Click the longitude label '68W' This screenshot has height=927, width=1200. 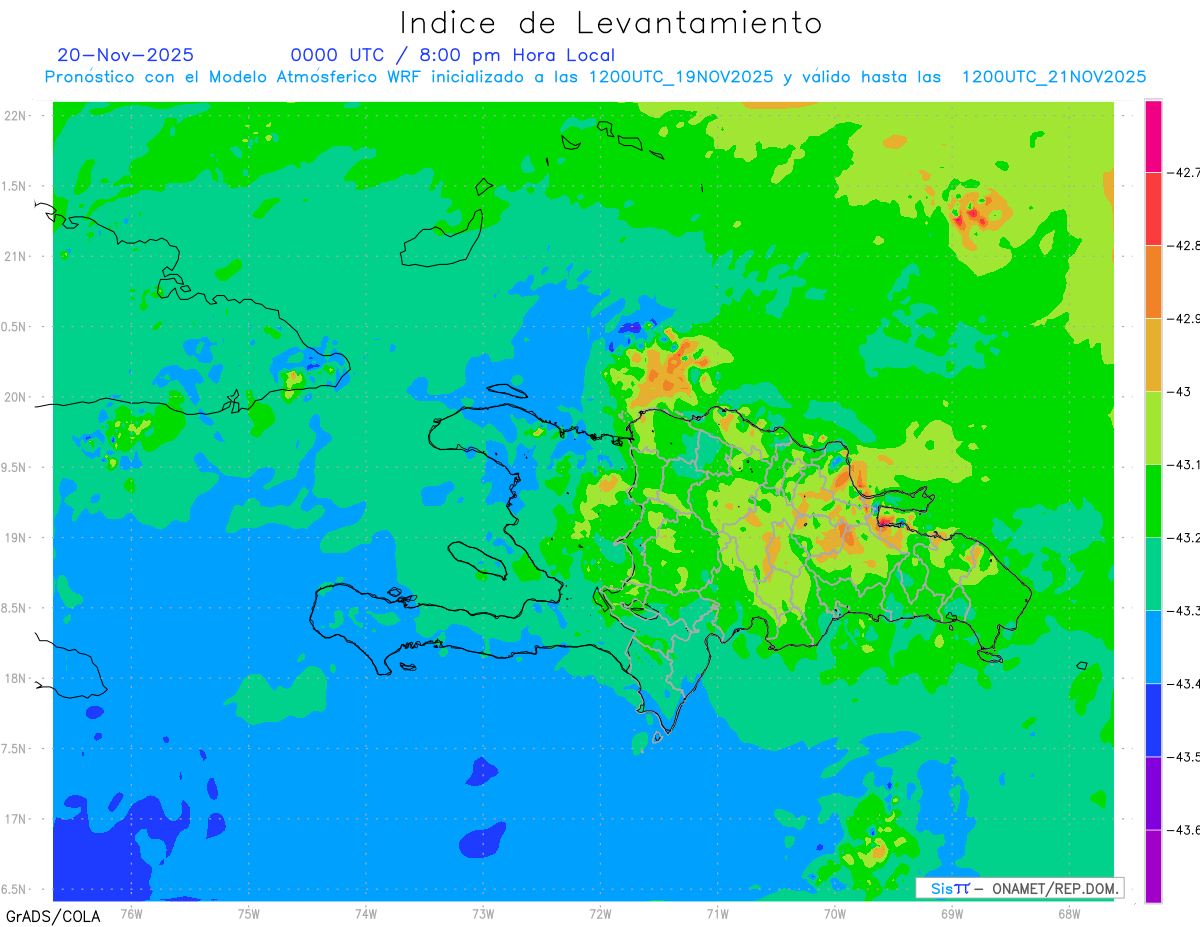click(1069, 913)
